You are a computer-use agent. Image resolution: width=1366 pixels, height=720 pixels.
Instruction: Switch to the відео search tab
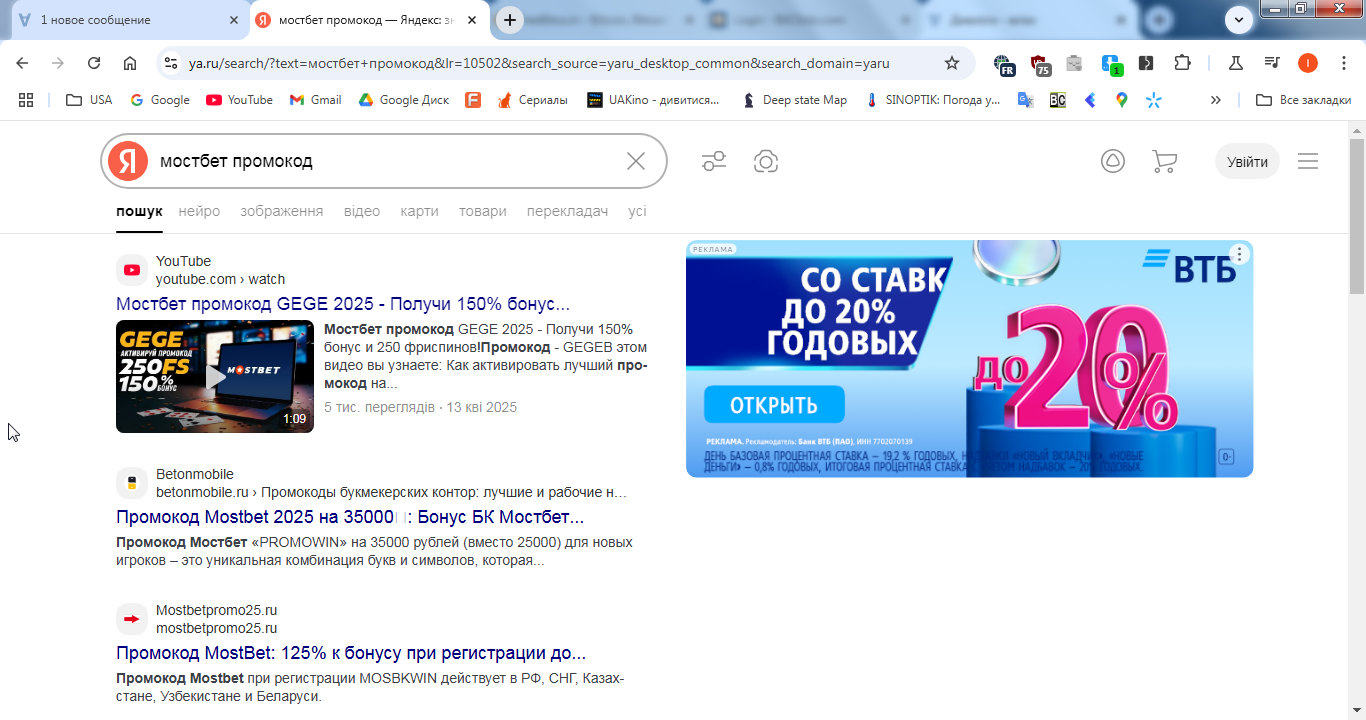click(x=362, y=211)
